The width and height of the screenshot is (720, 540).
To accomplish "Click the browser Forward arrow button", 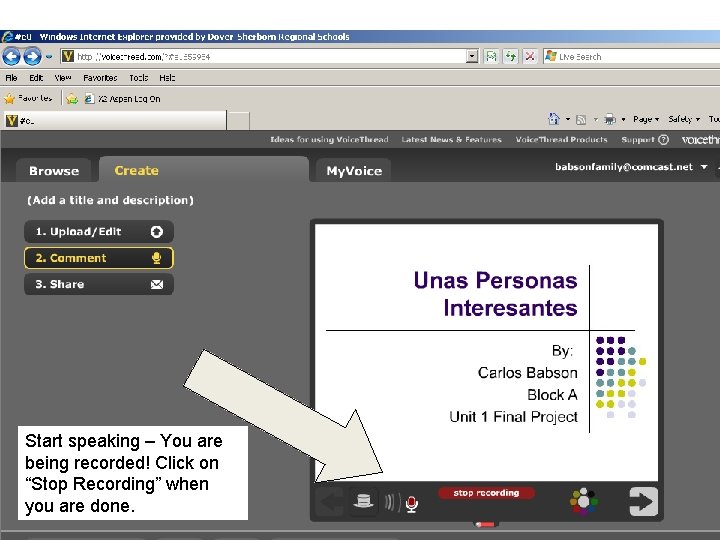I will pos(32,56).
